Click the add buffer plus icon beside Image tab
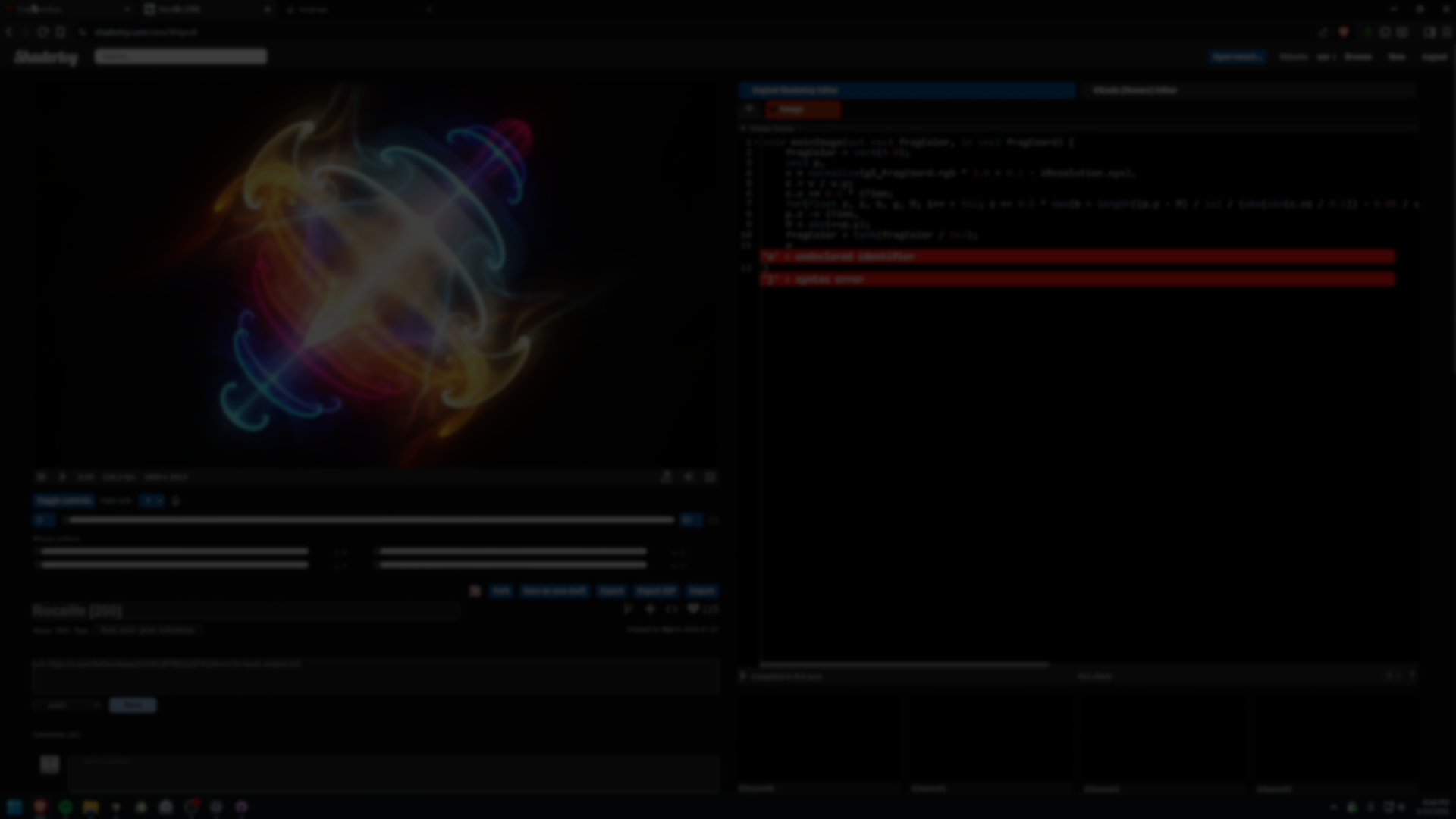 749,109
